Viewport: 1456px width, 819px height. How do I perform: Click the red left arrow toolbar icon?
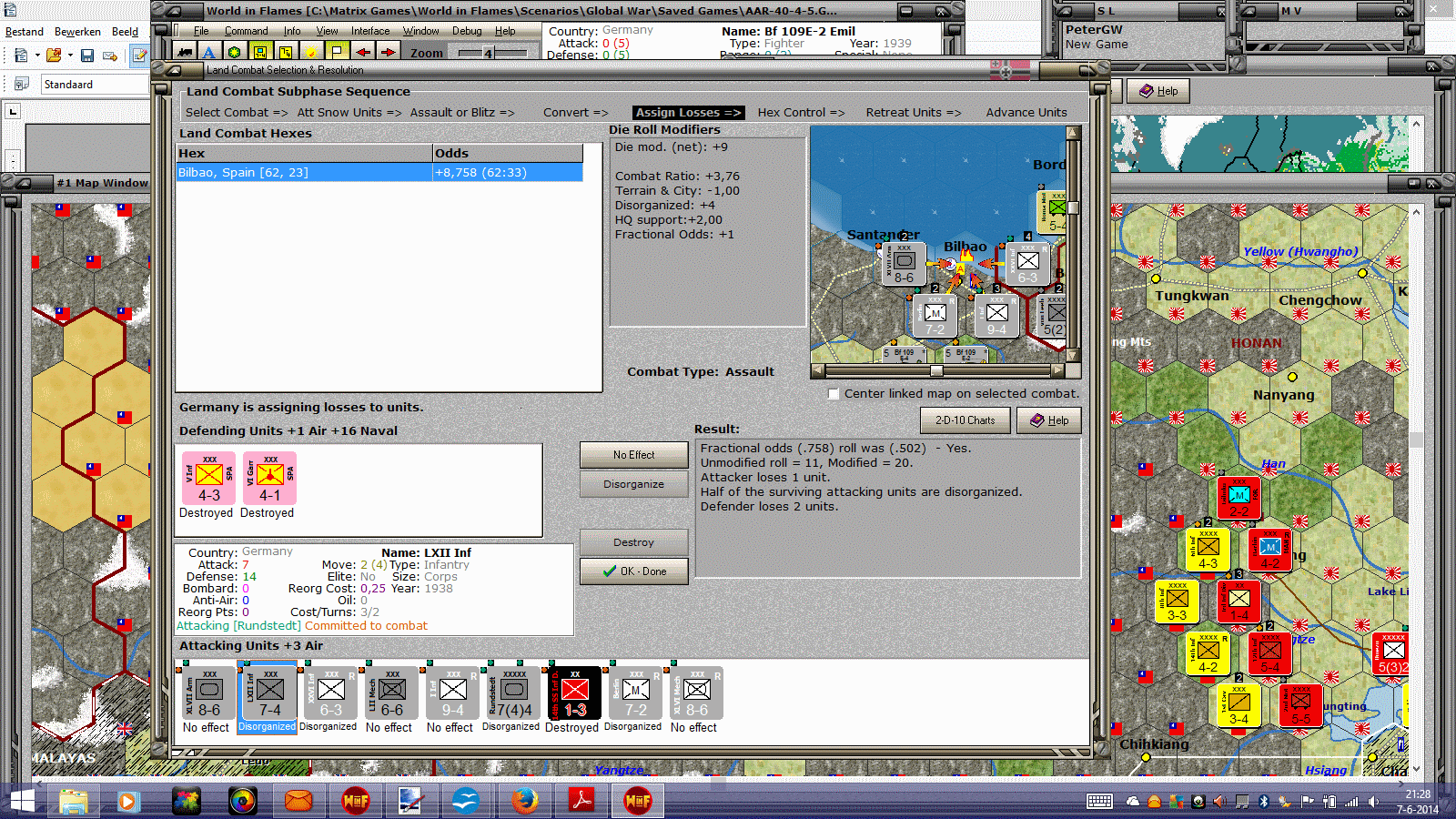[x=362, y=53]
